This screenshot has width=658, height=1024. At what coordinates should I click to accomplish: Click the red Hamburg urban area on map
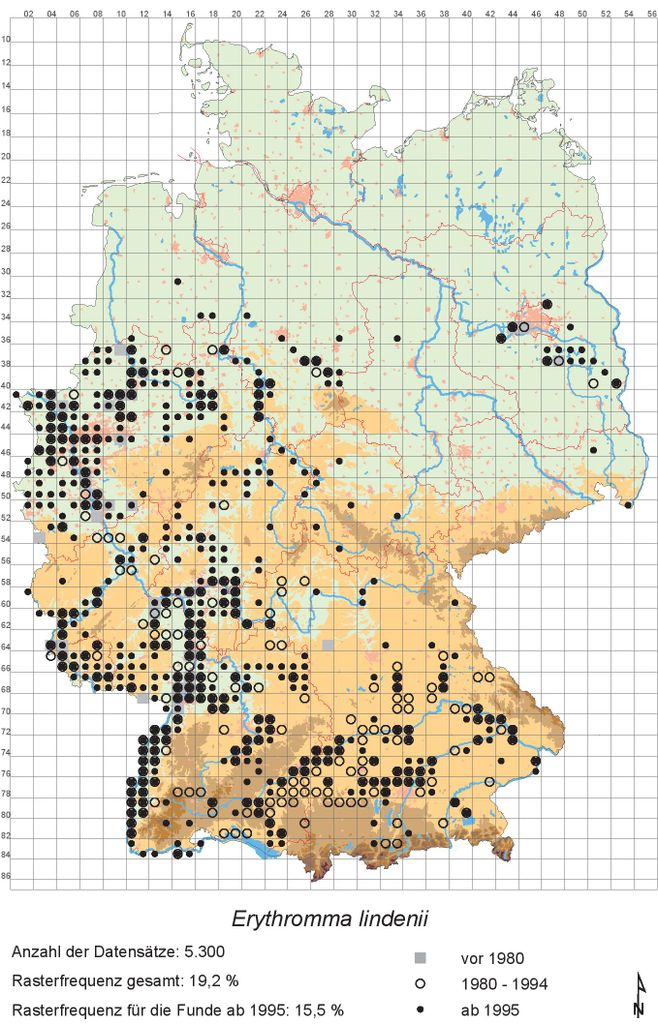tap(299, 195)
